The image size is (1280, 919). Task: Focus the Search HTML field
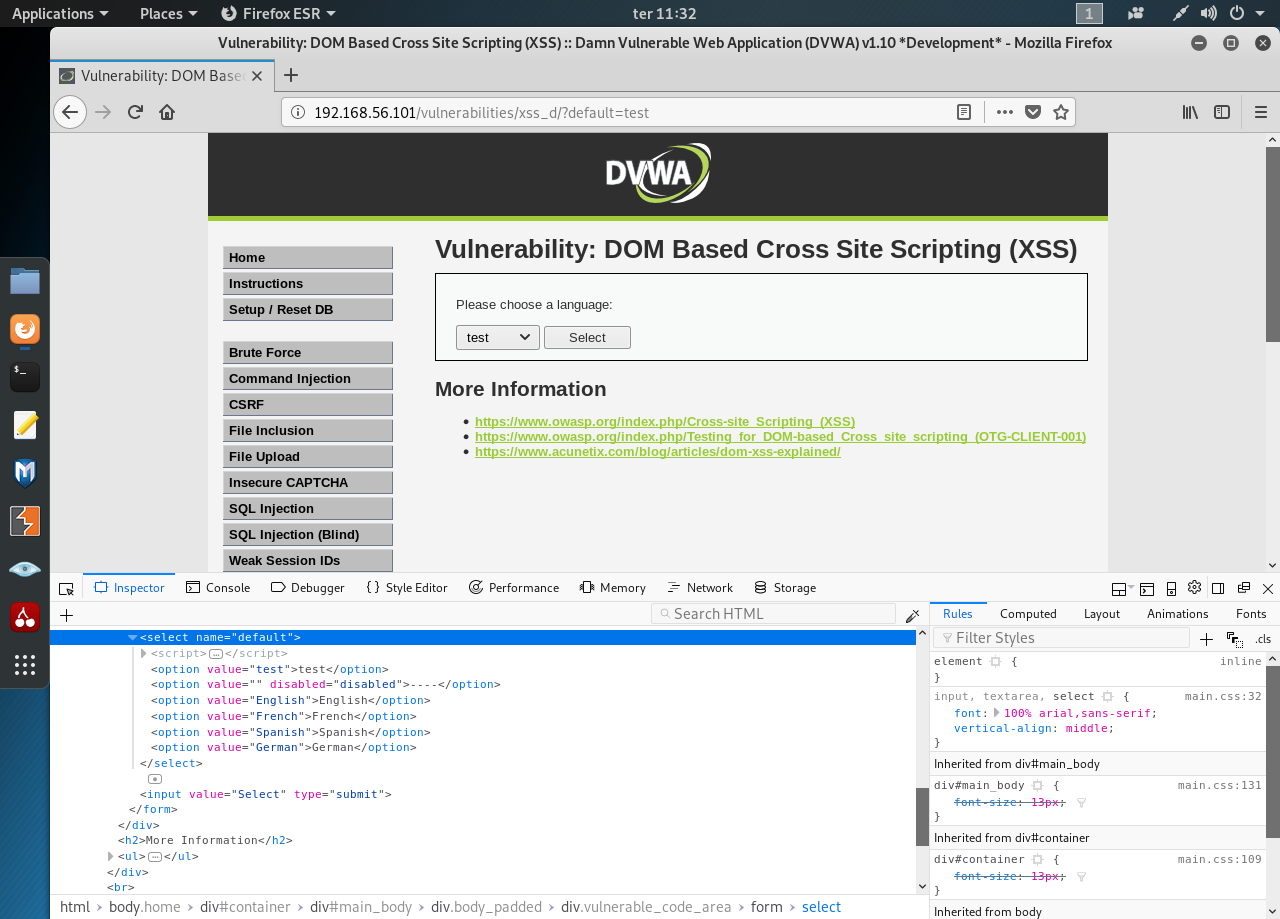coord(773,614)
